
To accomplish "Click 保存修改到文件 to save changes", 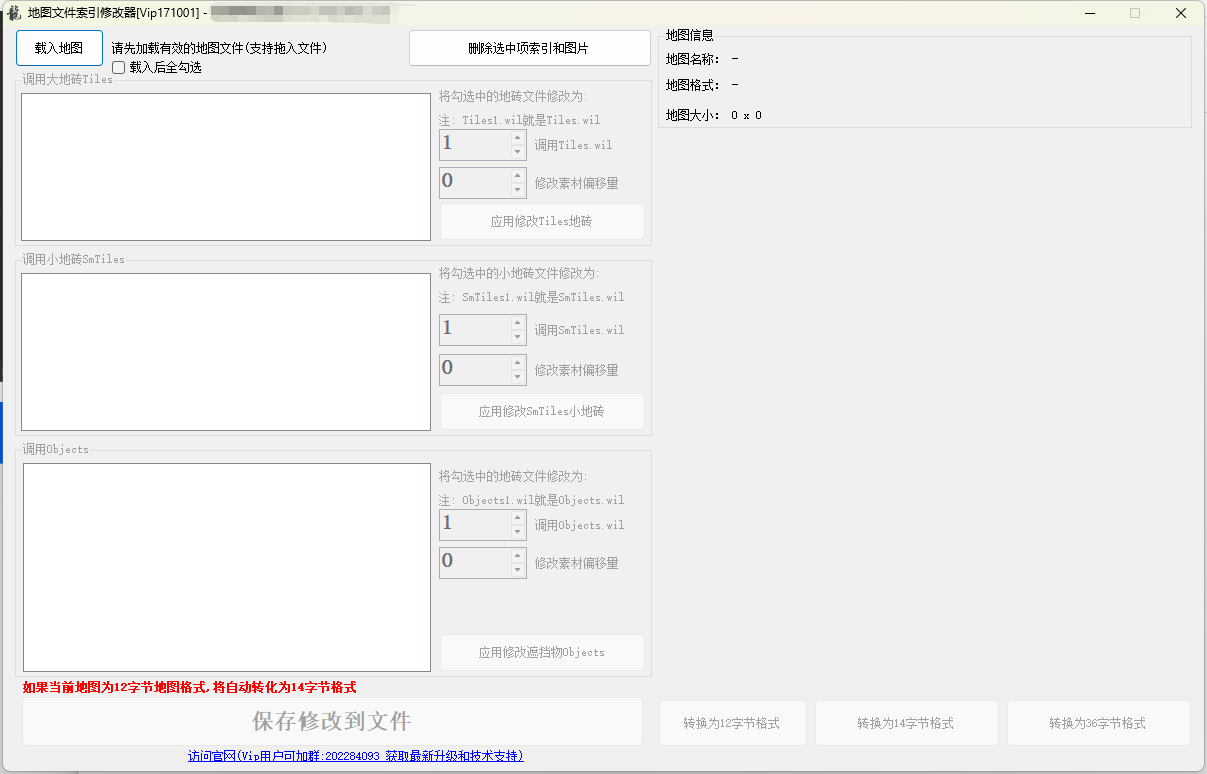I will pyautogui.click(x=328, y=722).
